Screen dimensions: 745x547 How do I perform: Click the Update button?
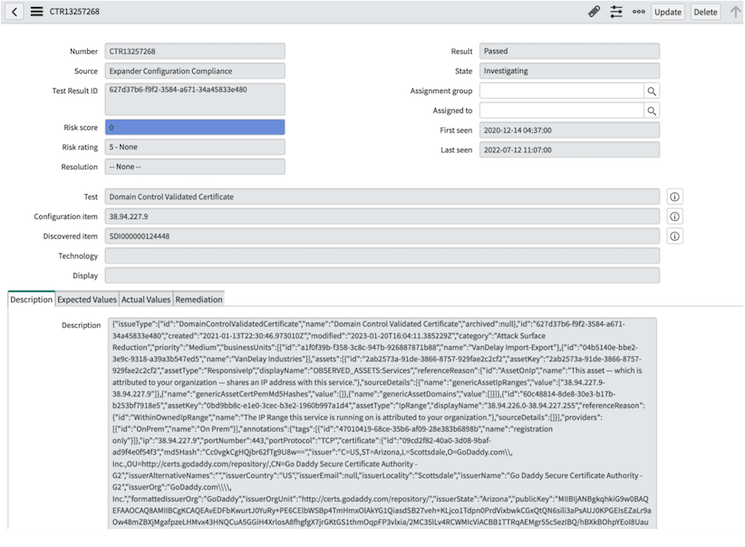tap(668, 12)
